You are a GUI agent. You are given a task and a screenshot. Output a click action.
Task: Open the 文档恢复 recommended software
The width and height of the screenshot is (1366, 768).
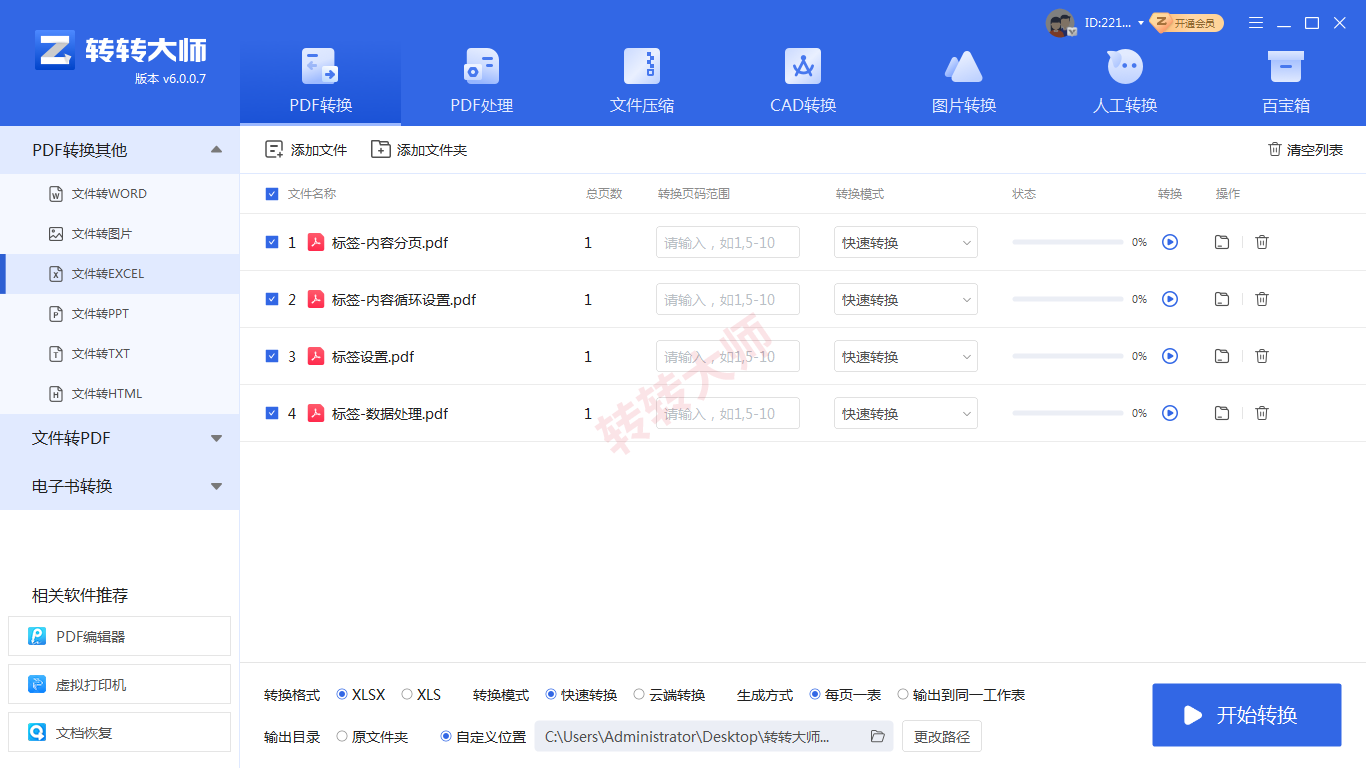[119, 733]
